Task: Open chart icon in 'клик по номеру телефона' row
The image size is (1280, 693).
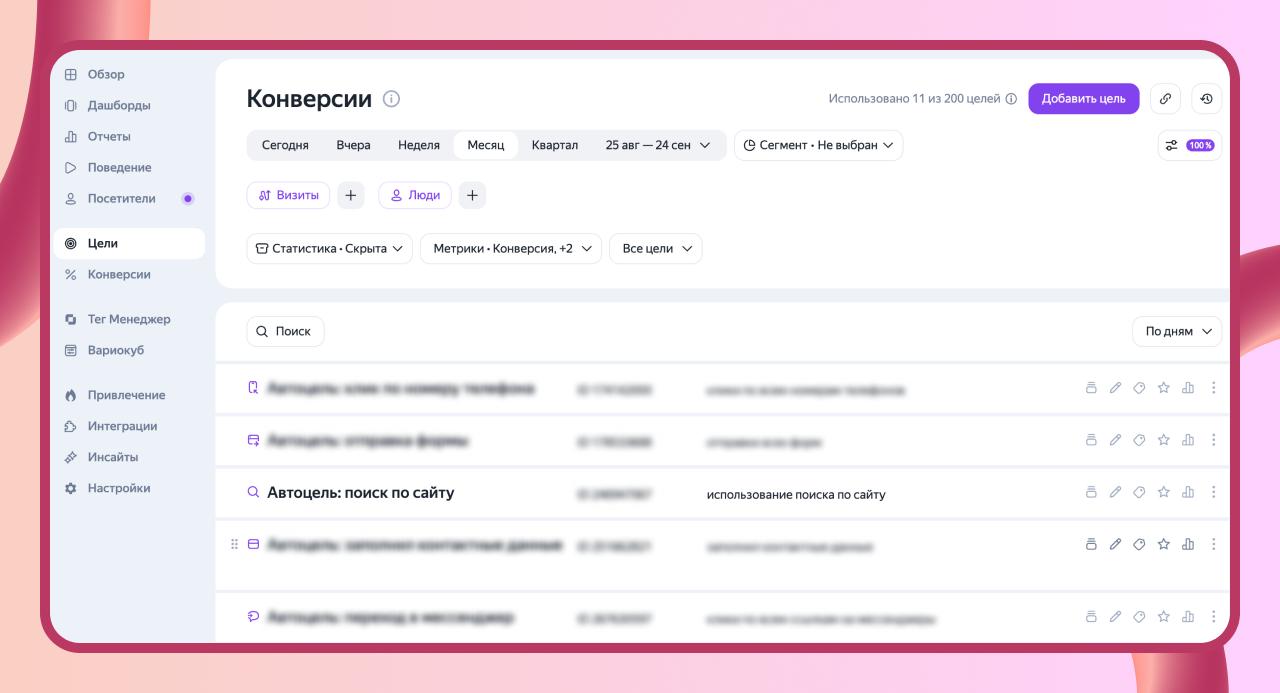Action: coord(1188,388)
